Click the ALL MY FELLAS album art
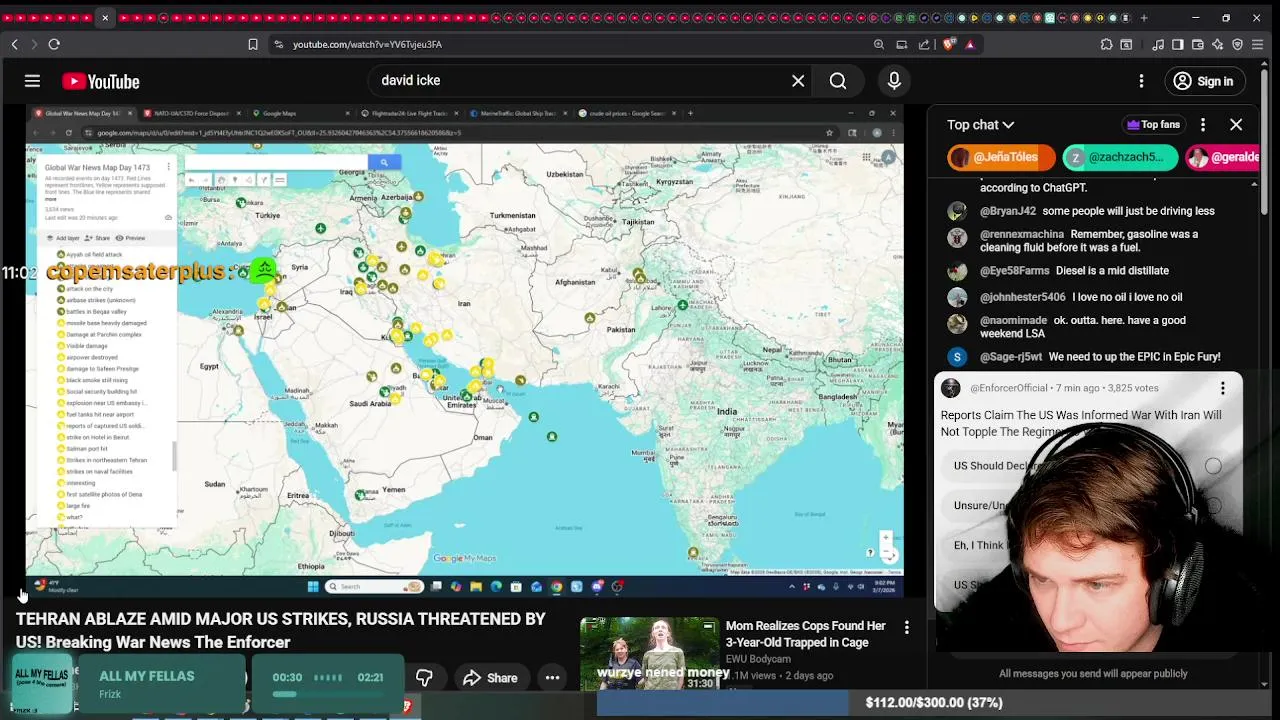 click(x=41, y=684)
